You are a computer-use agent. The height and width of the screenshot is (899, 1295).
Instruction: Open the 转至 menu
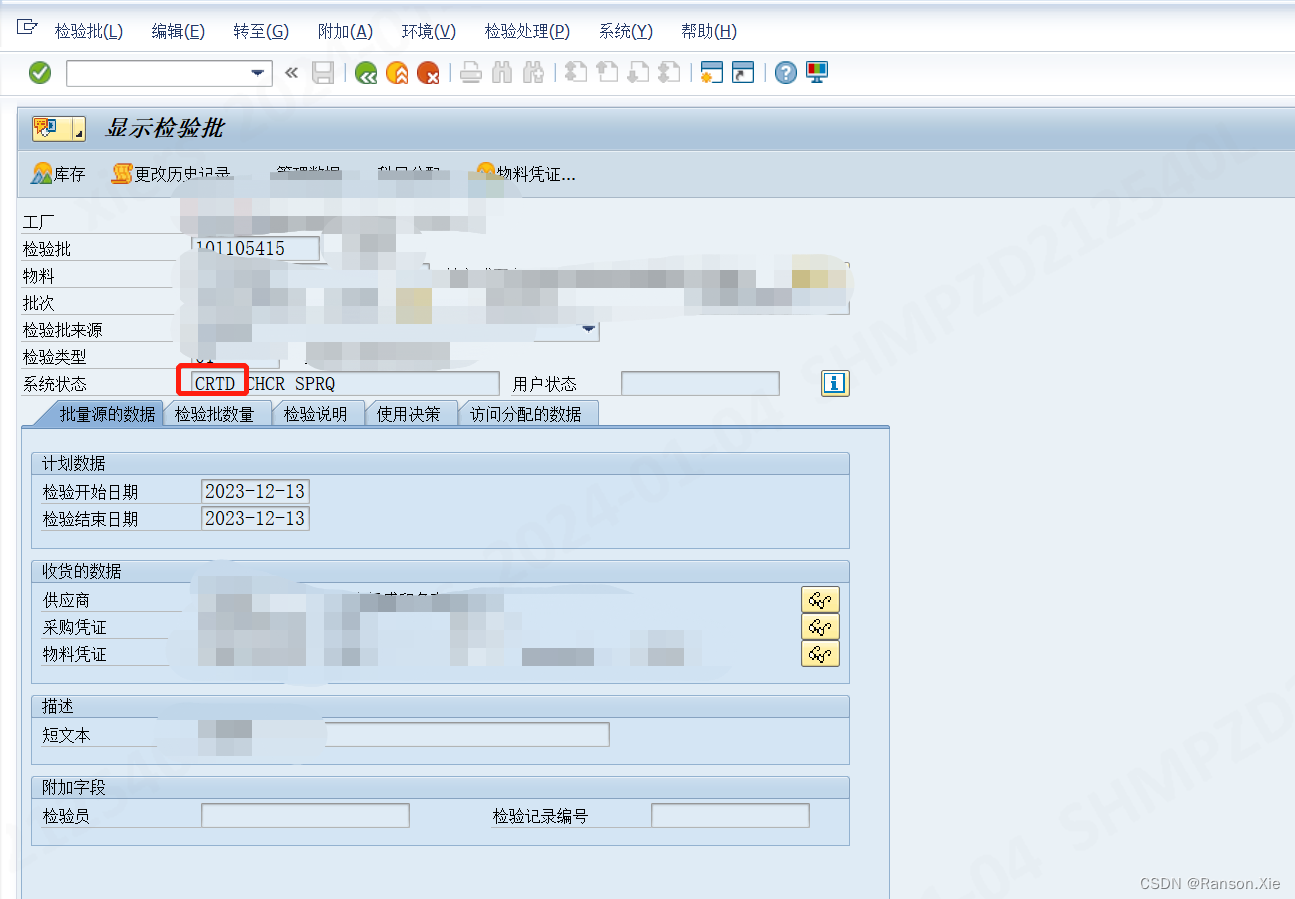click(x=261, y=31)
